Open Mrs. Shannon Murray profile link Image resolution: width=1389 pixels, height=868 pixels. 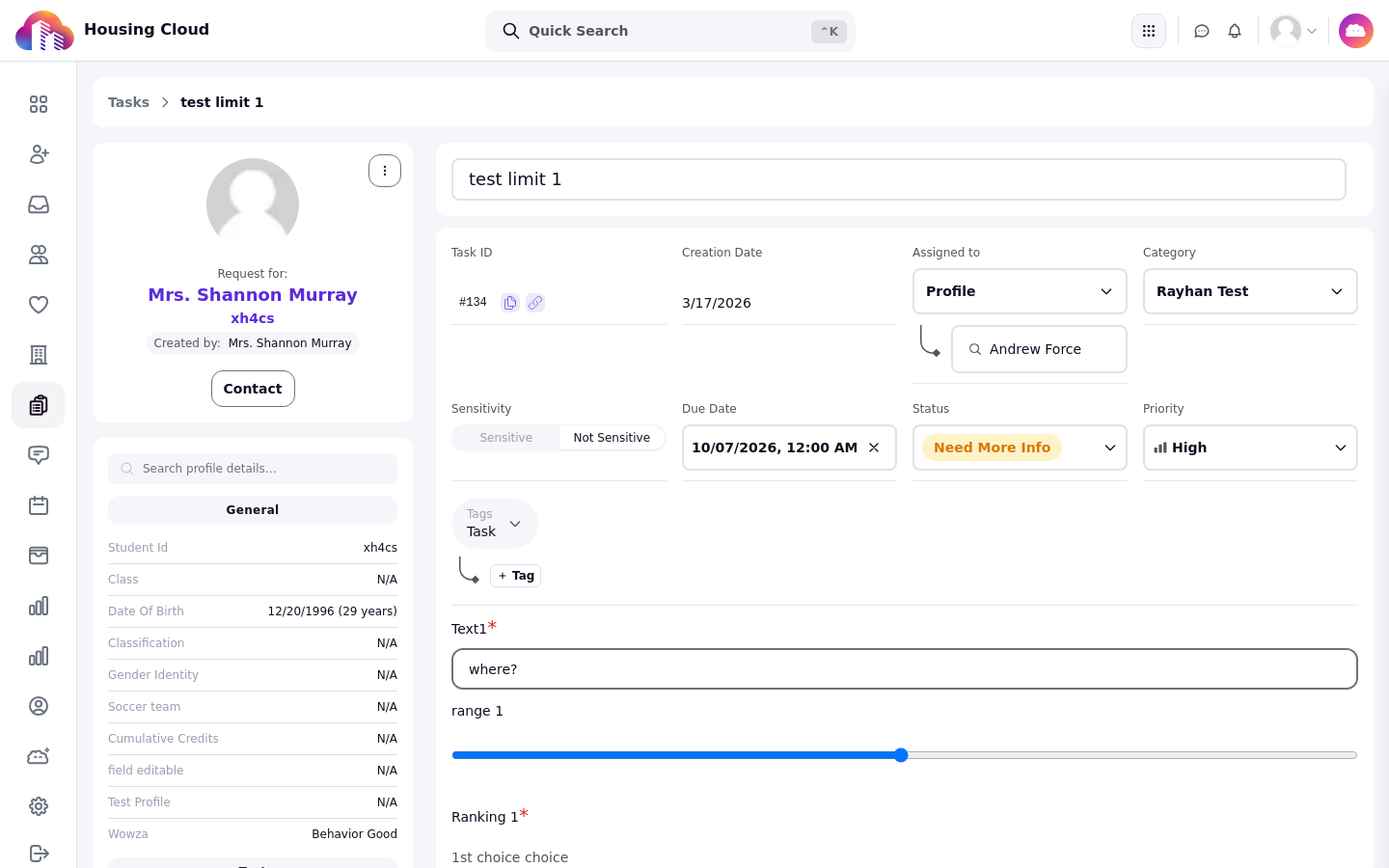click(253, 295)
